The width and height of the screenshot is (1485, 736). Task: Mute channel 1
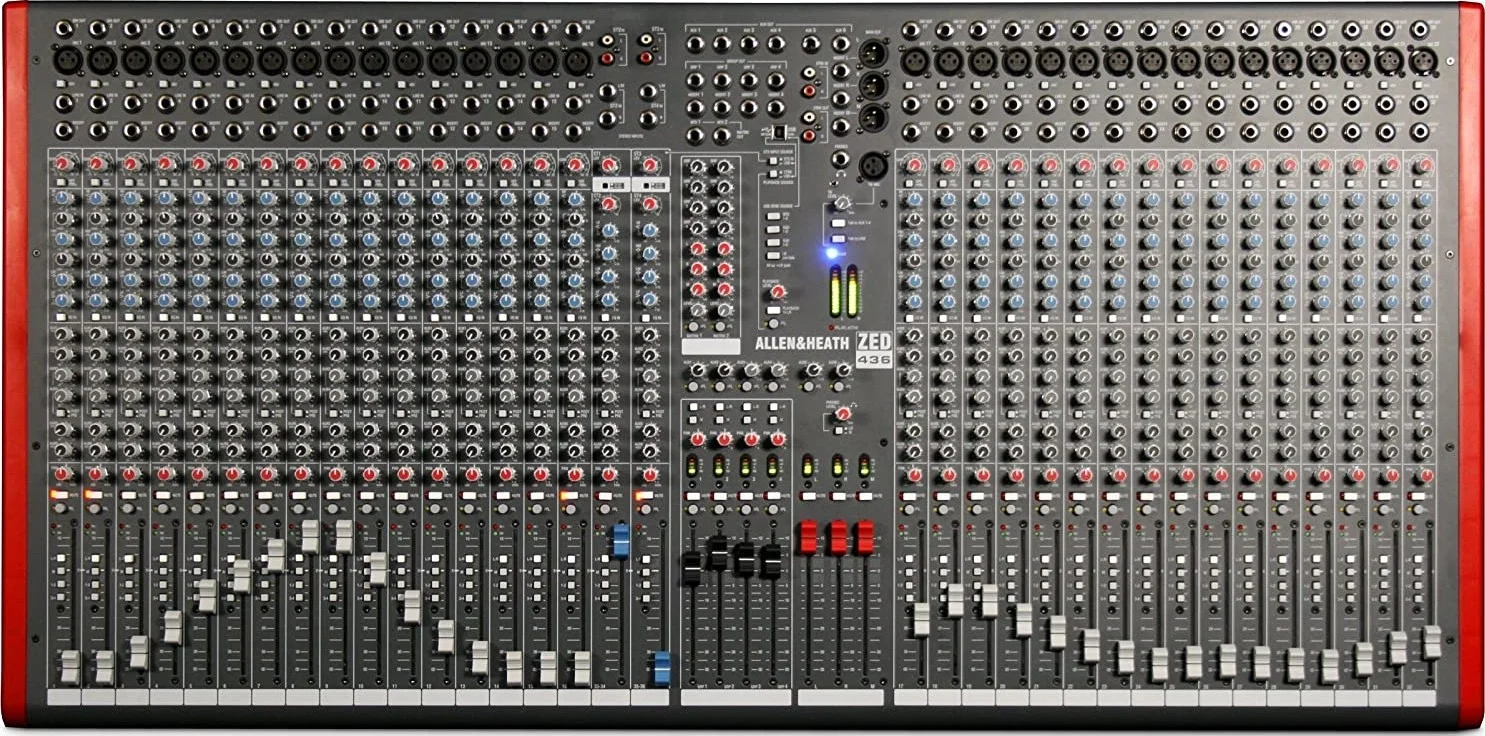click(59, 494)
